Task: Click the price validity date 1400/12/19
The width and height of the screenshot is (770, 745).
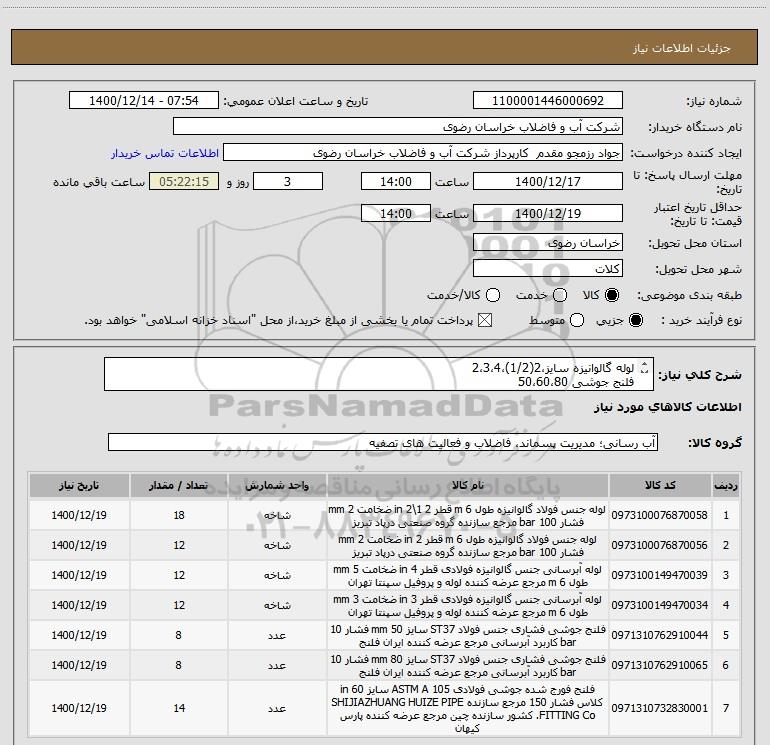Action: coord(548,213)
